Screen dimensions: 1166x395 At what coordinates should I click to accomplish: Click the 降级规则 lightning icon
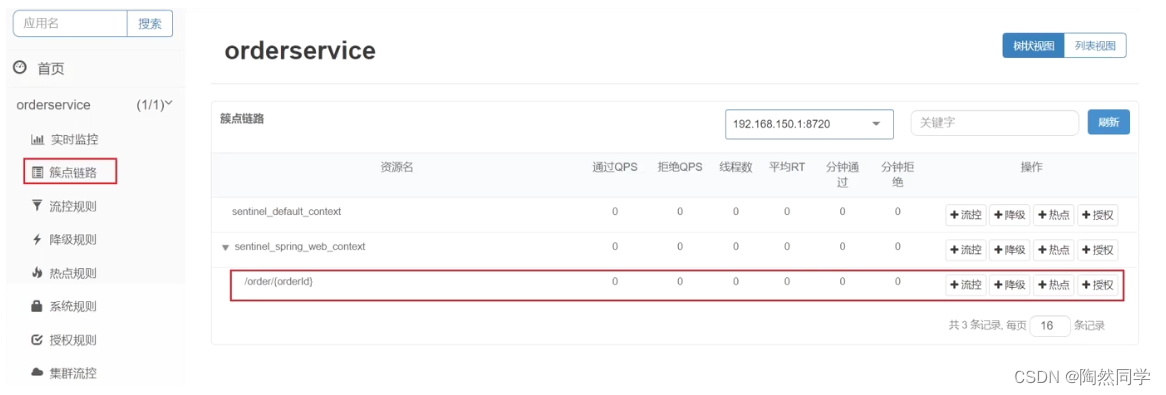(x=37, y=240)
